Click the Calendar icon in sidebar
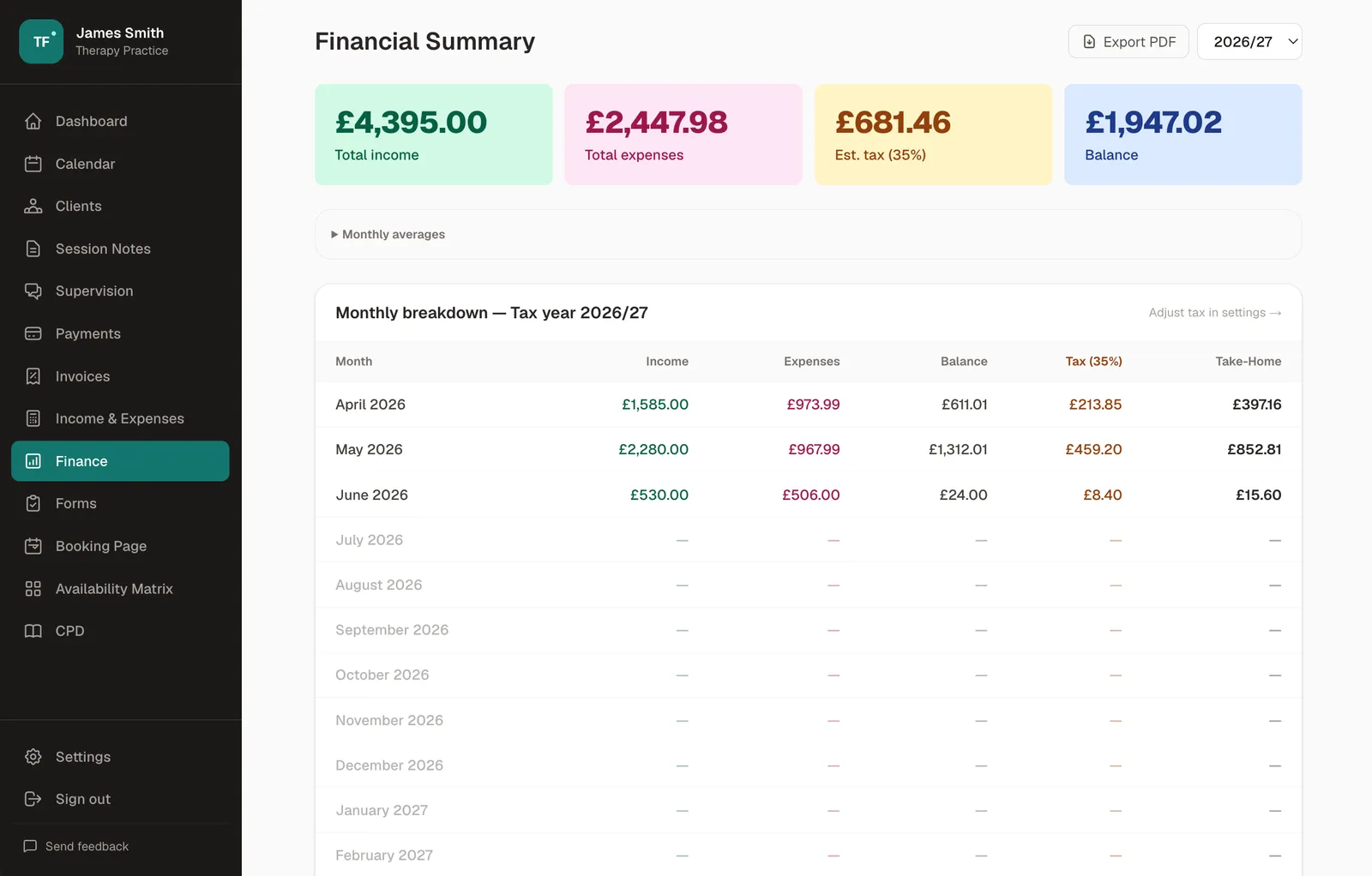 tap(33, 164)
